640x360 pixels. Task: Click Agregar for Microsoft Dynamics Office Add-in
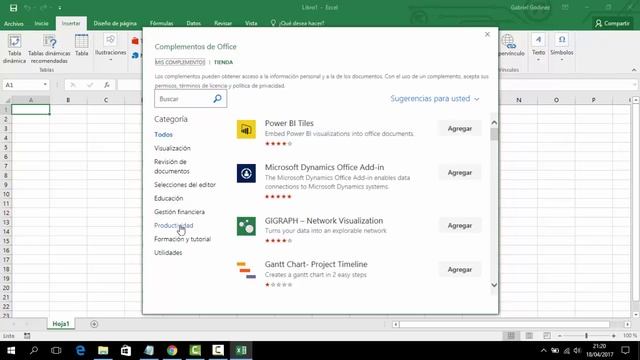(x=460, y=173)
